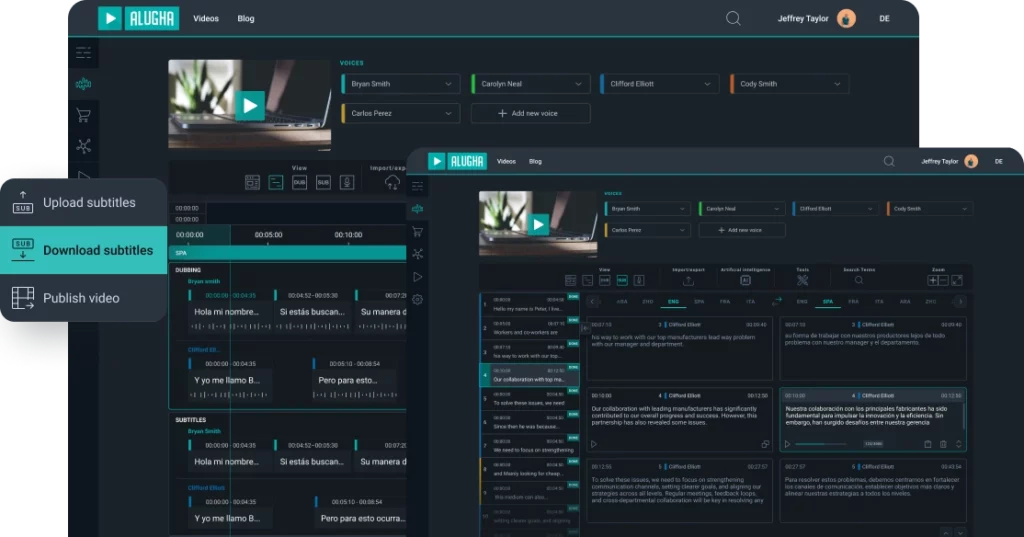Click the Tools wrench icon
This screenshot has width=1024, height=537.
(802, 281)
